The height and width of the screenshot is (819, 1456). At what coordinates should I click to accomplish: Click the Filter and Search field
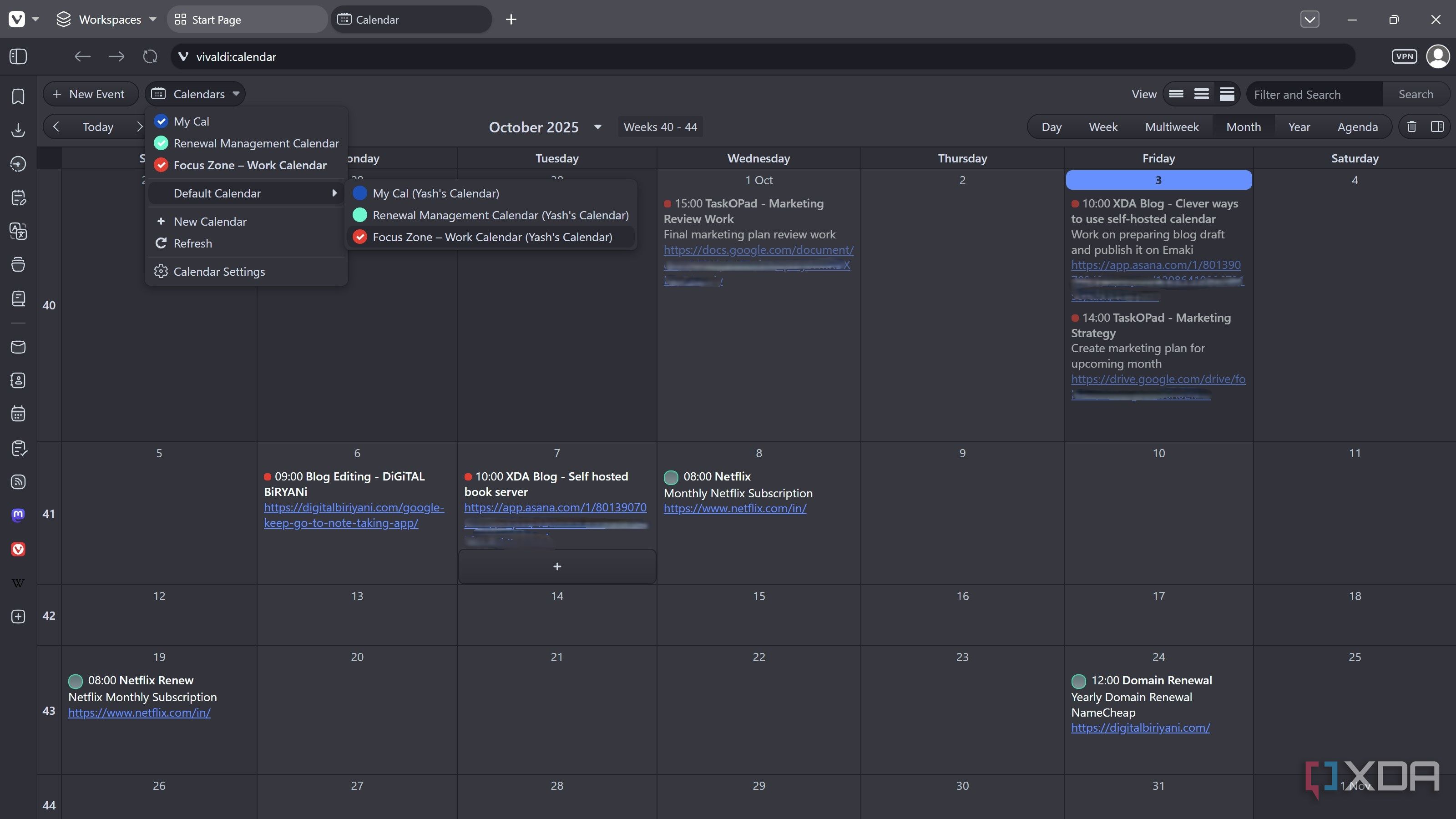click(x=1314, y=94)
